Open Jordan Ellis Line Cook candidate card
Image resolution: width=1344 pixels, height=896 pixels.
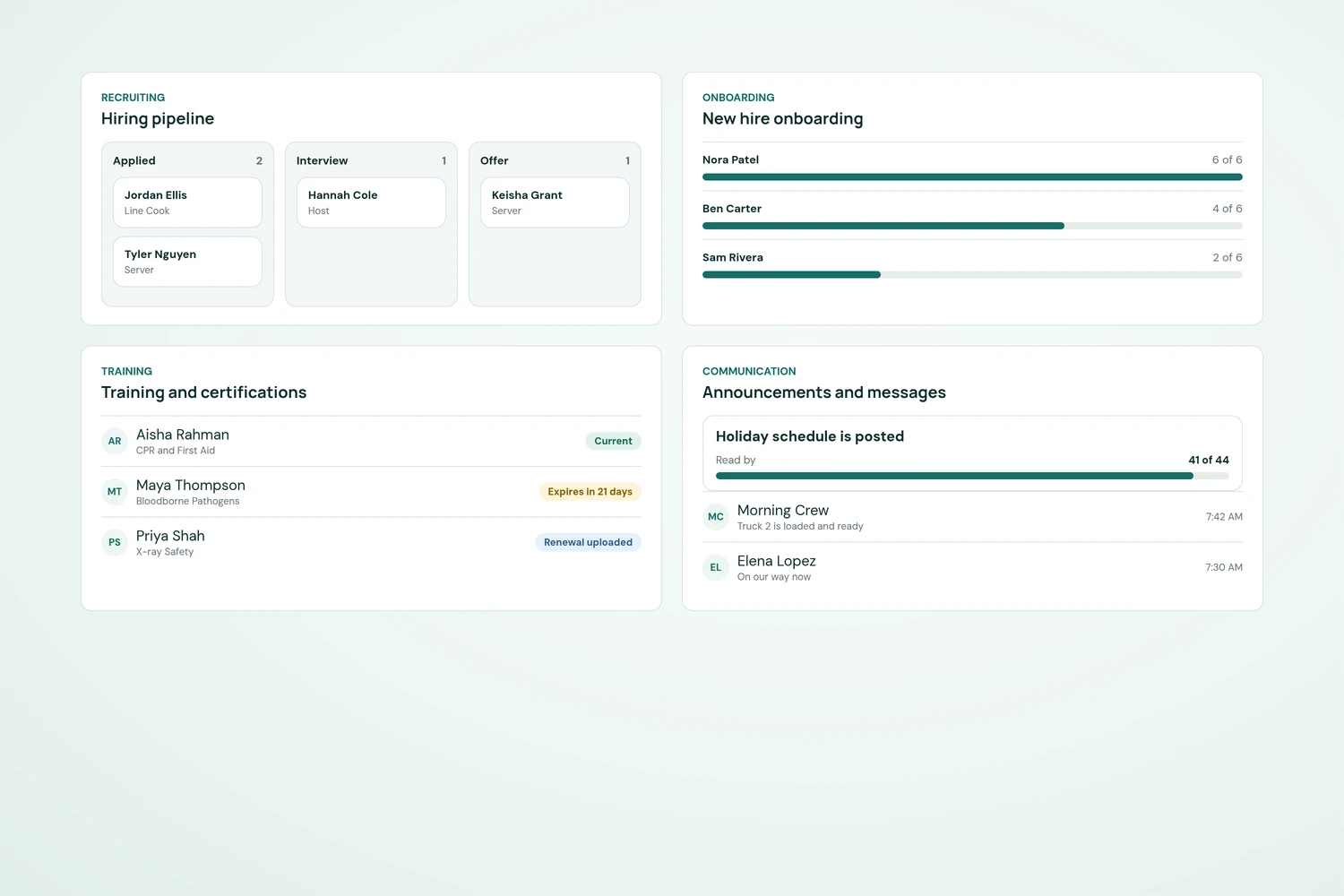coord(187,202)
